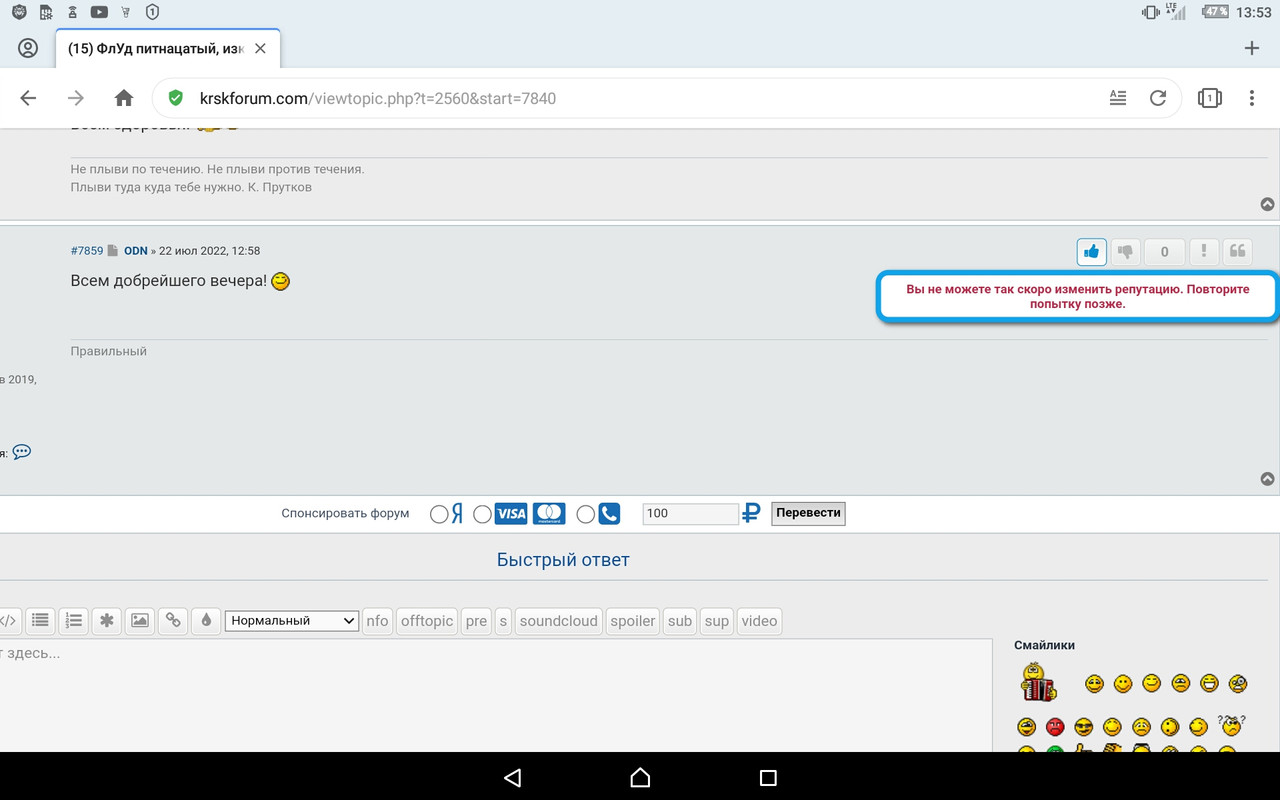Viewport: 1280px width, 800px height.
Task: Quote post #7859 using the quote icon
Action: (x=1237, y=252)
